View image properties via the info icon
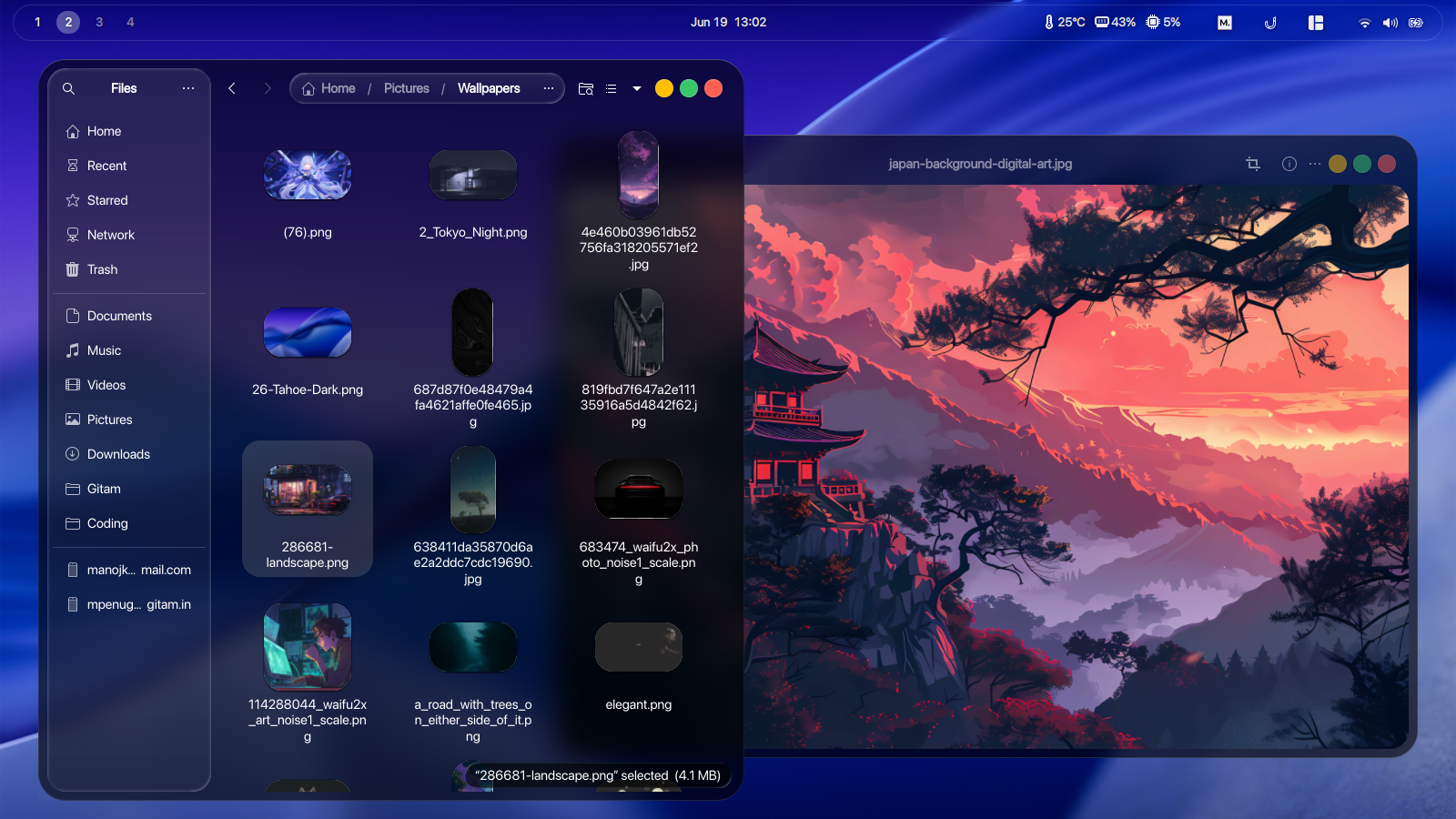1456x819 pixels. 1289,164
